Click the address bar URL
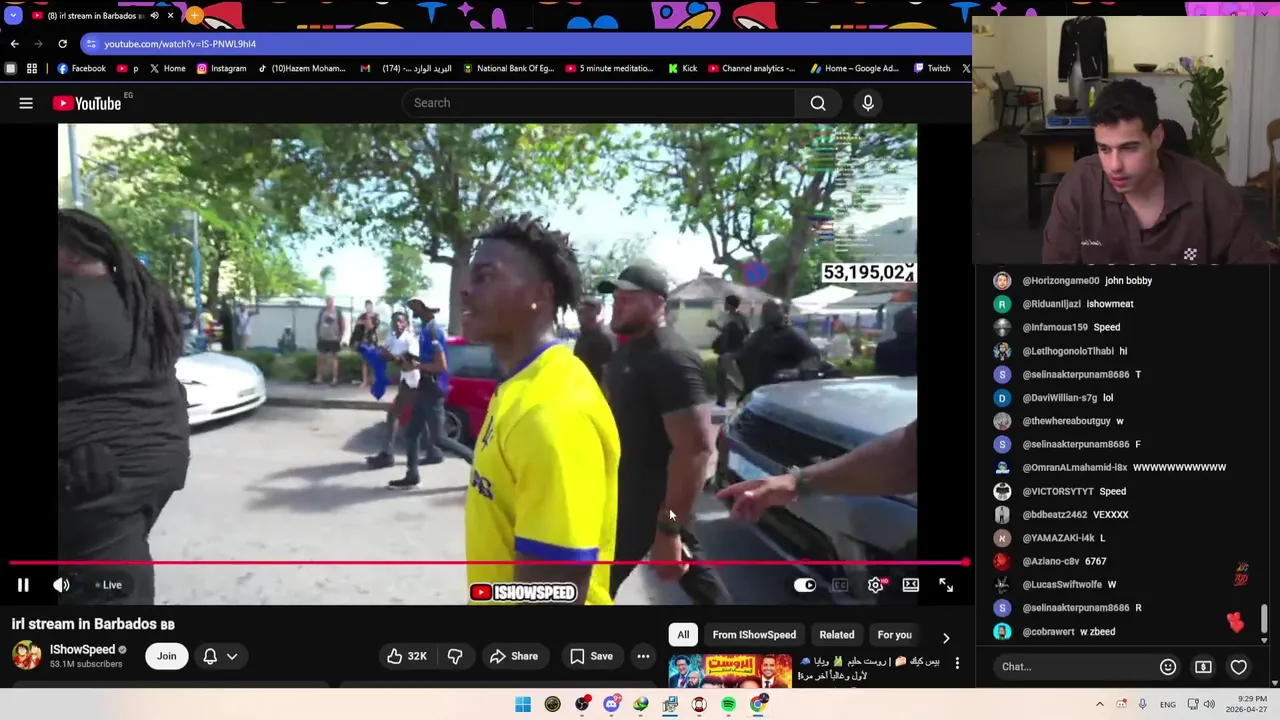The height and width of the screenshot is (720, 1280). click(180, 44)
